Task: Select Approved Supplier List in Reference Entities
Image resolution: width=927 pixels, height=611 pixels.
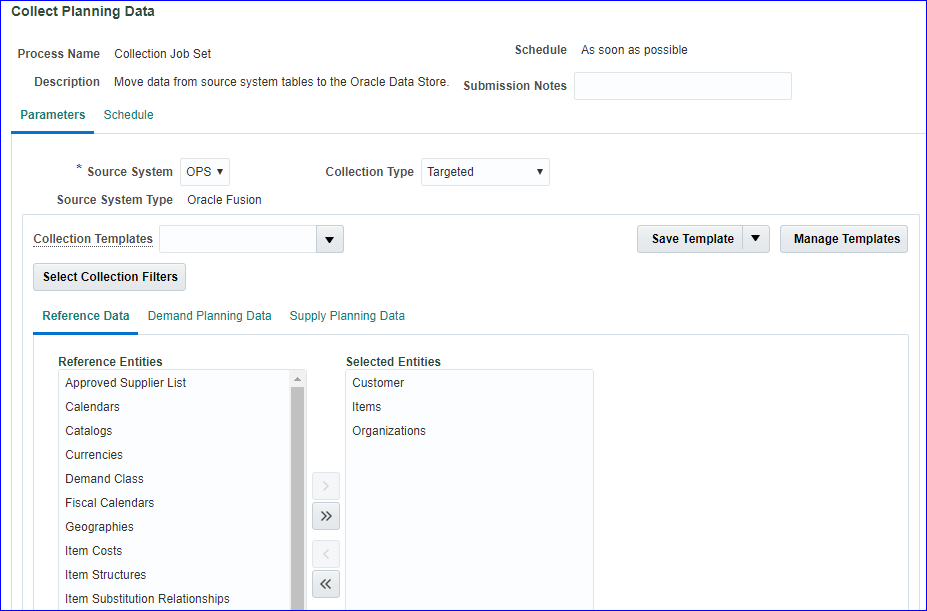Action: pos(126,383)
